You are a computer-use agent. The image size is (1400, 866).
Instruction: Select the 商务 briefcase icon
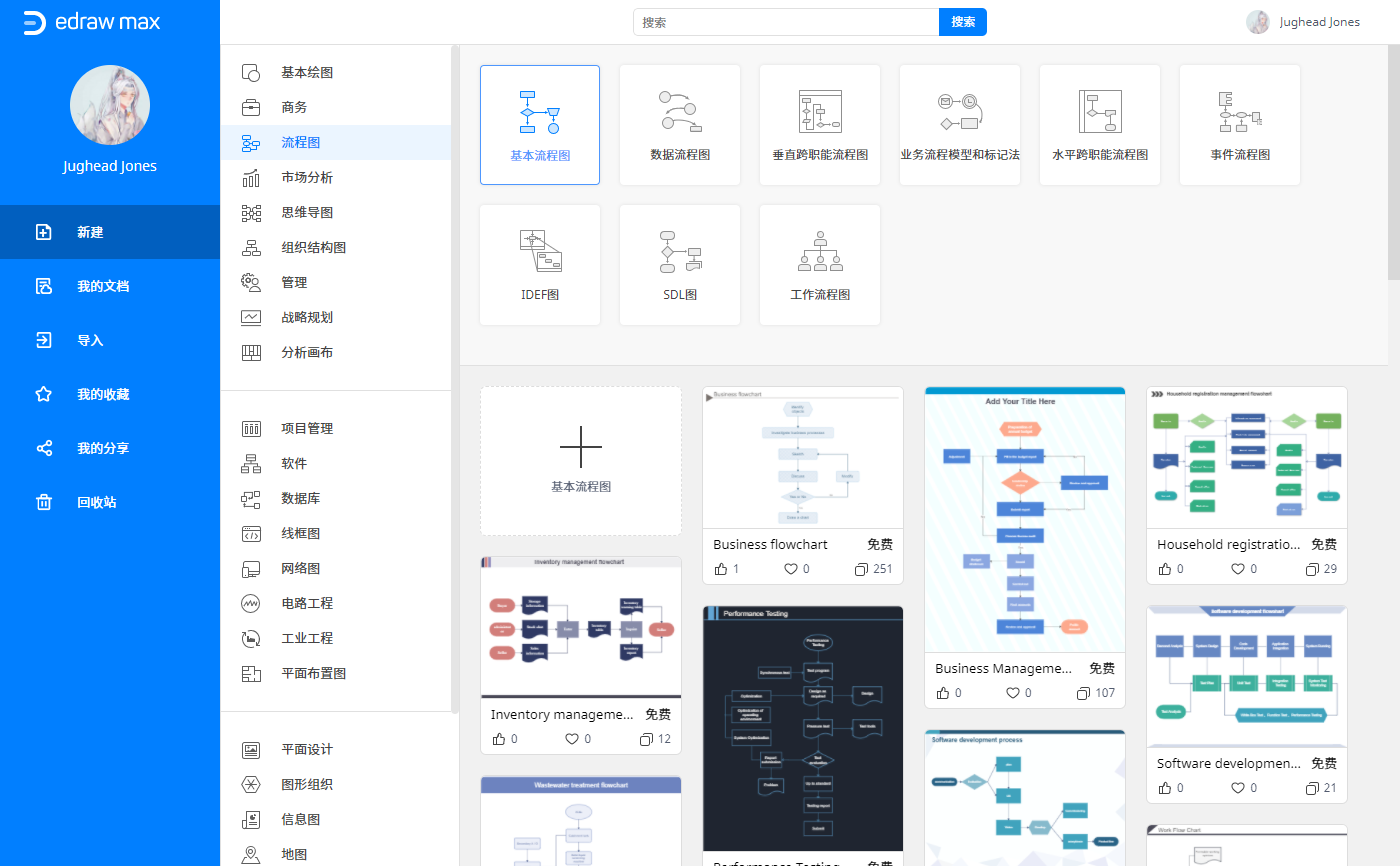click(x=251, y=108)
